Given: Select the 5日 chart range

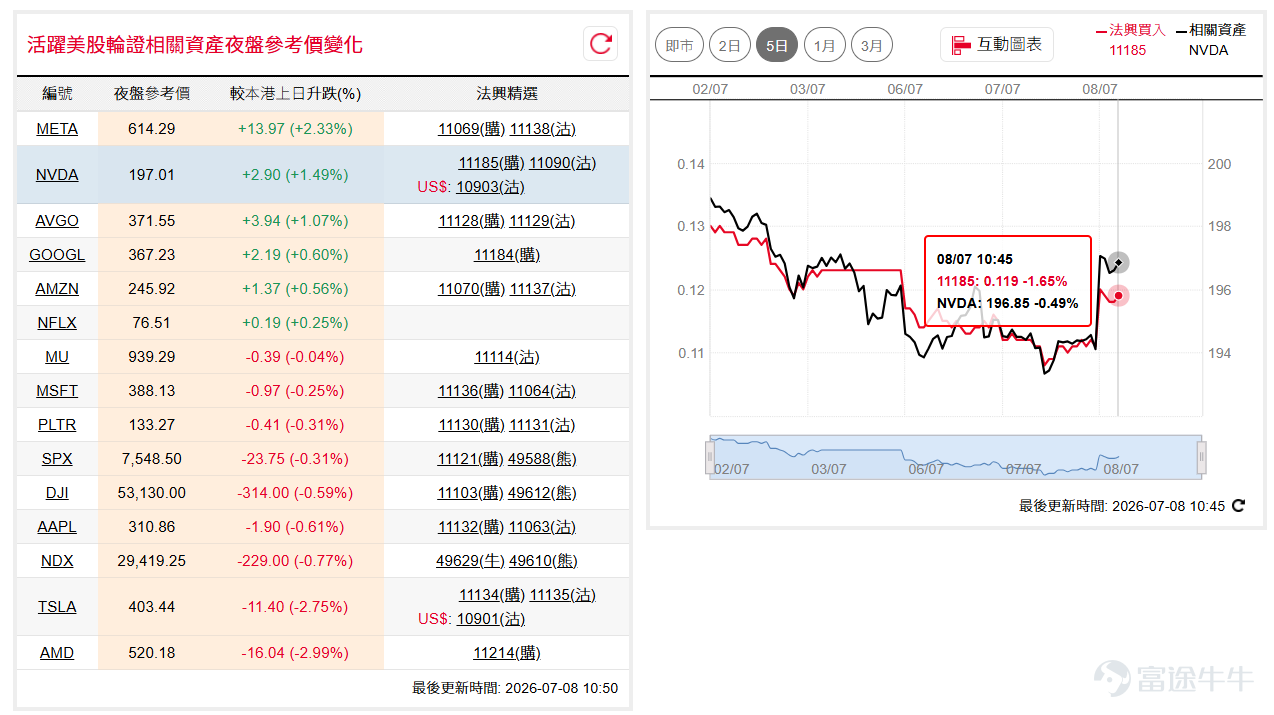Looking at the screenshot, I should [777, 45].
